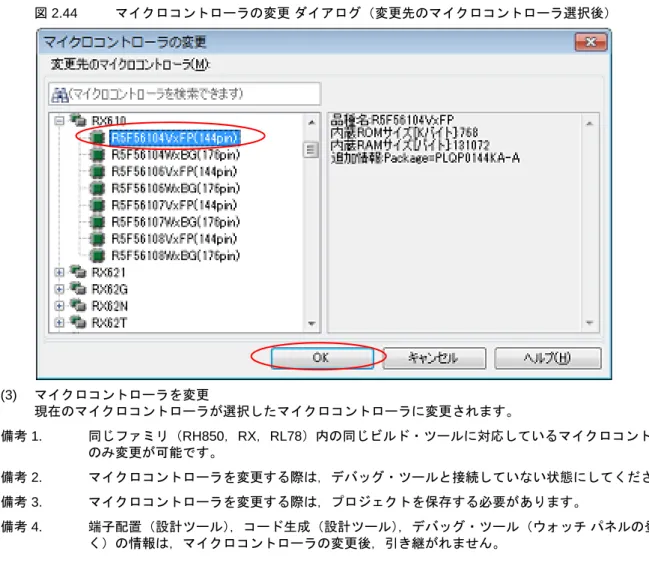
Task: Expand the RX62G tree node
Action: tap(59, 289)
